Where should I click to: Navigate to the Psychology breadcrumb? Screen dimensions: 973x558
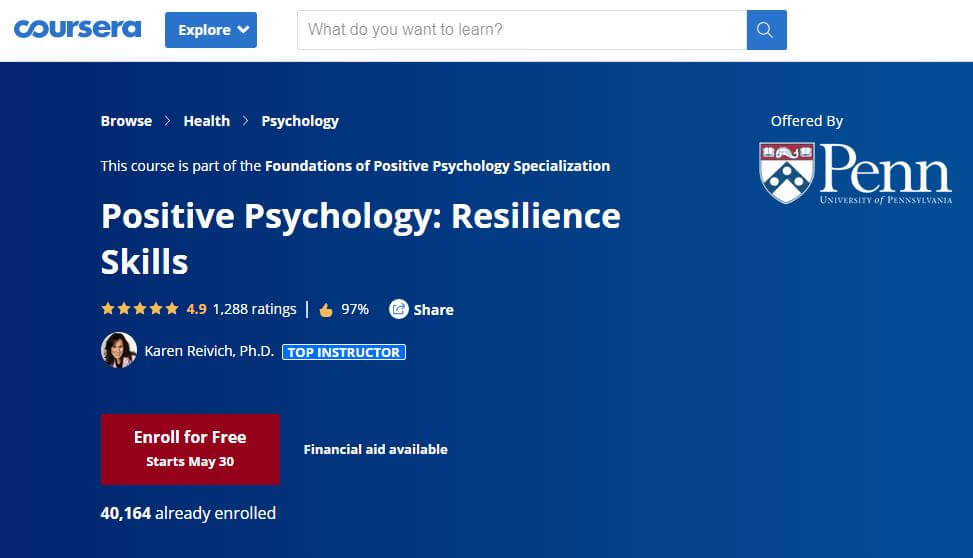(x=300, y=121)
